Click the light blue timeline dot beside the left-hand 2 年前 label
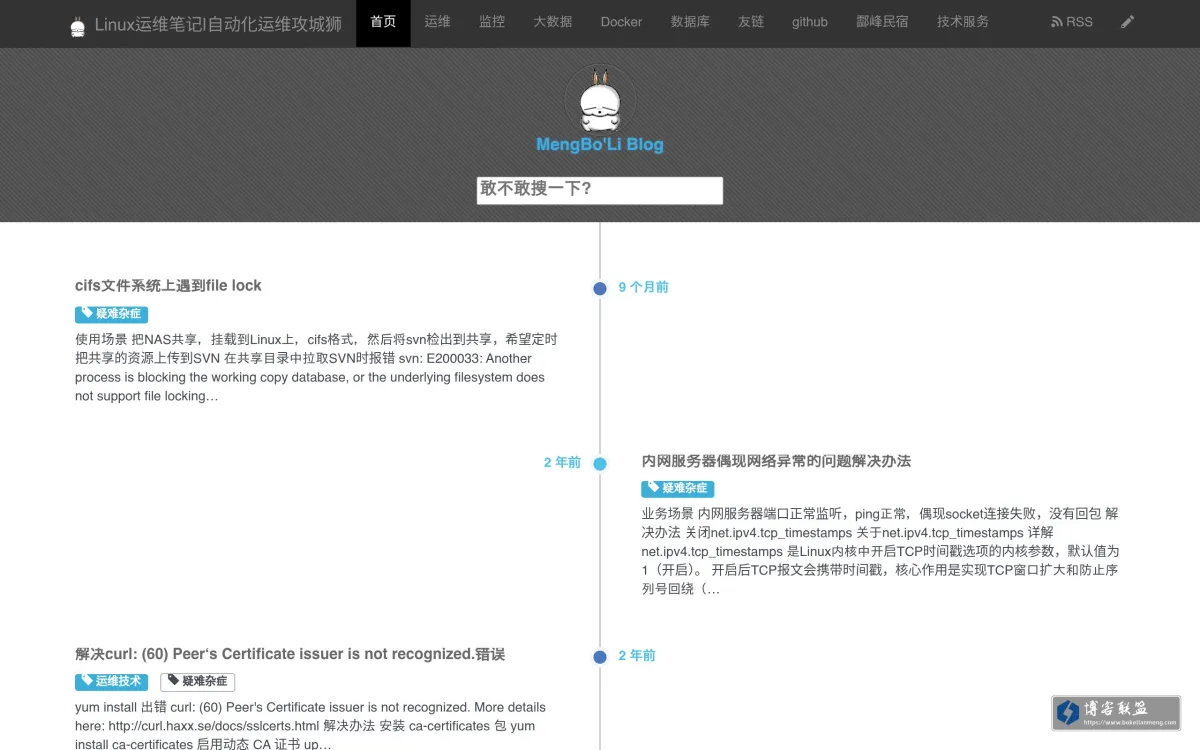 pos(600,464)
